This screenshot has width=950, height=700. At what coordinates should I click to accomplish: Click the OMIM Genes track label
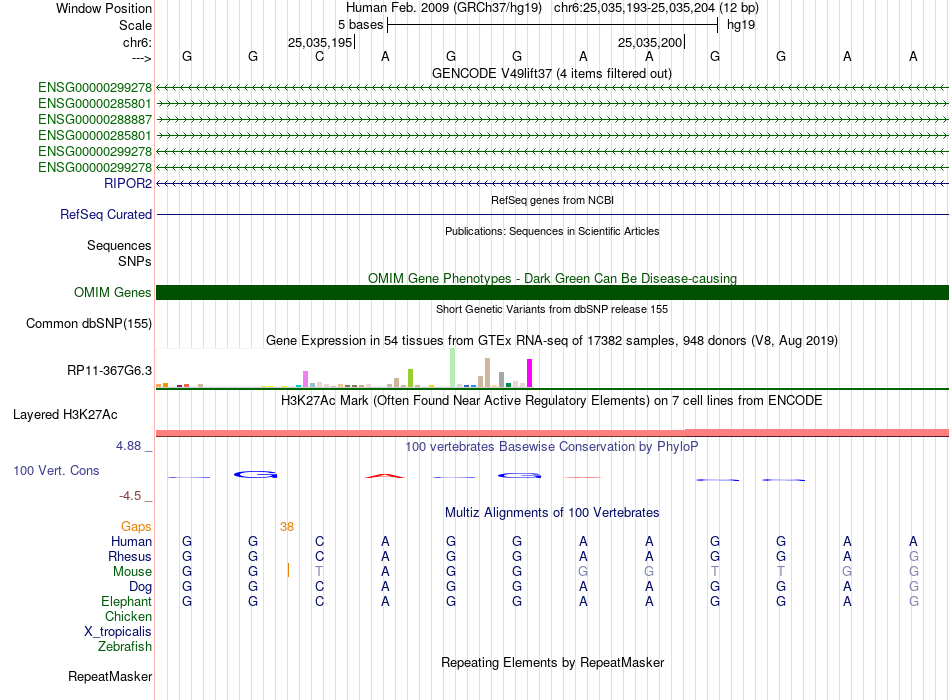pos(112,292)
